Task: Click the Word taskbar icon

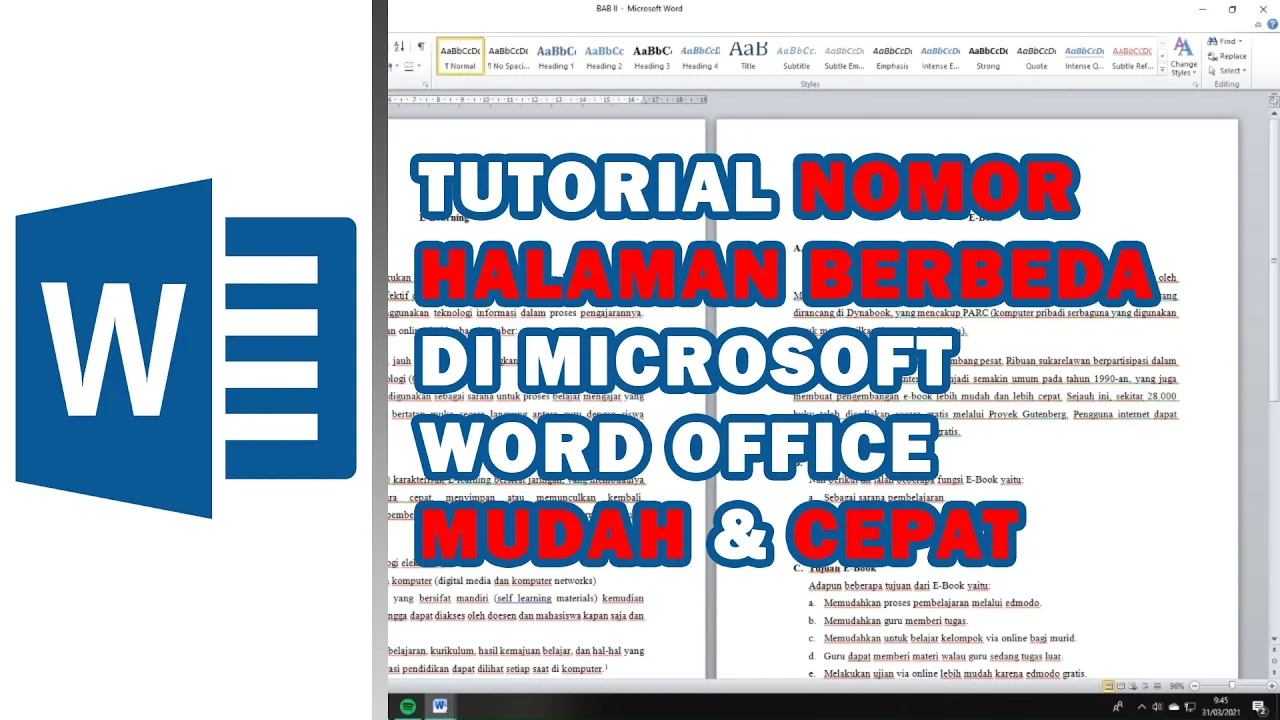Action: coord(440,706)
